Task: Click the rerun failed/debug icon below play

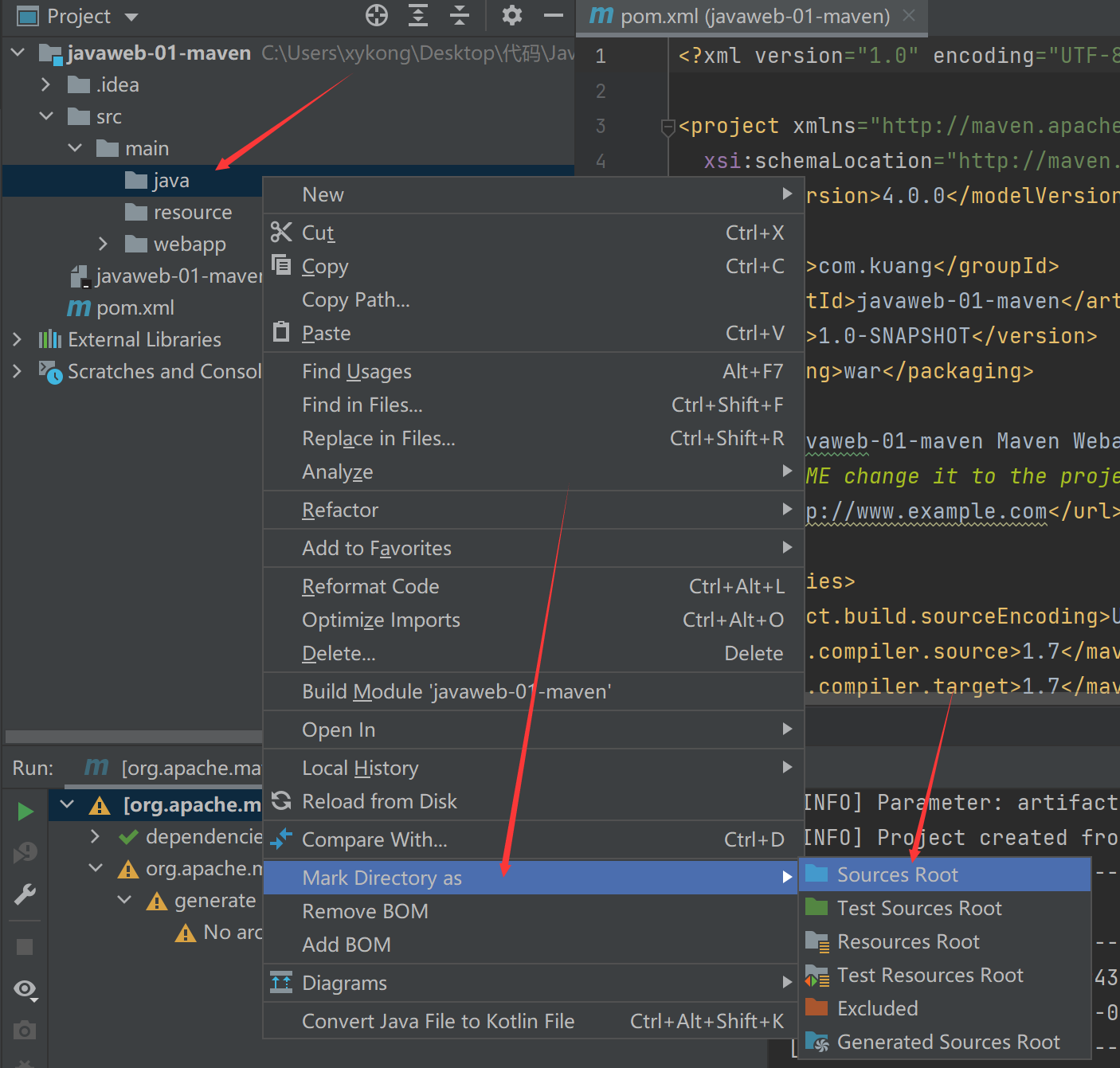Action: pos(25,853)
